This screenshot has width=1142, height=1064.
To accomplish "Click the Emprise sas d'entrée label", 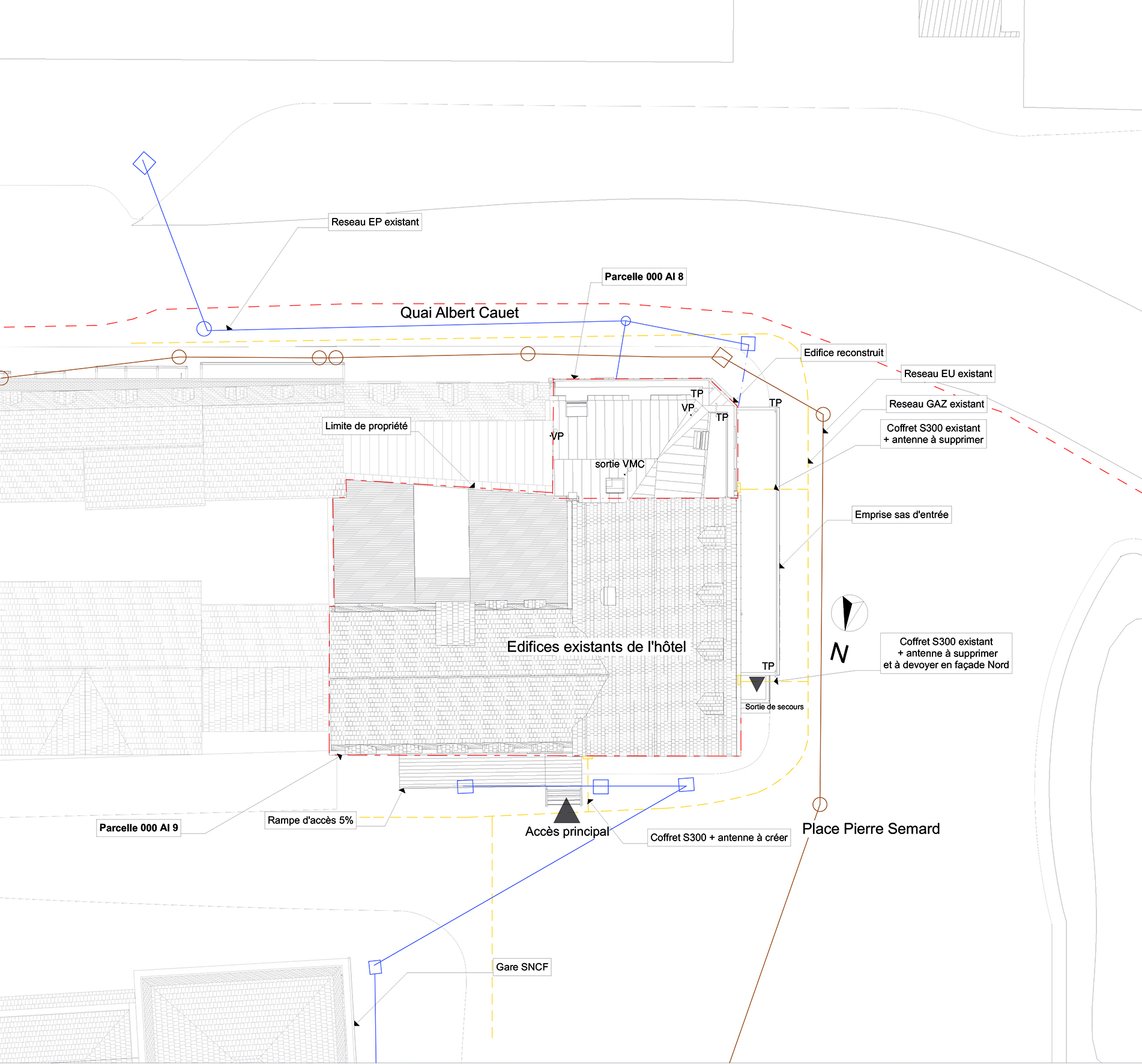I will [x=901, y=515].
